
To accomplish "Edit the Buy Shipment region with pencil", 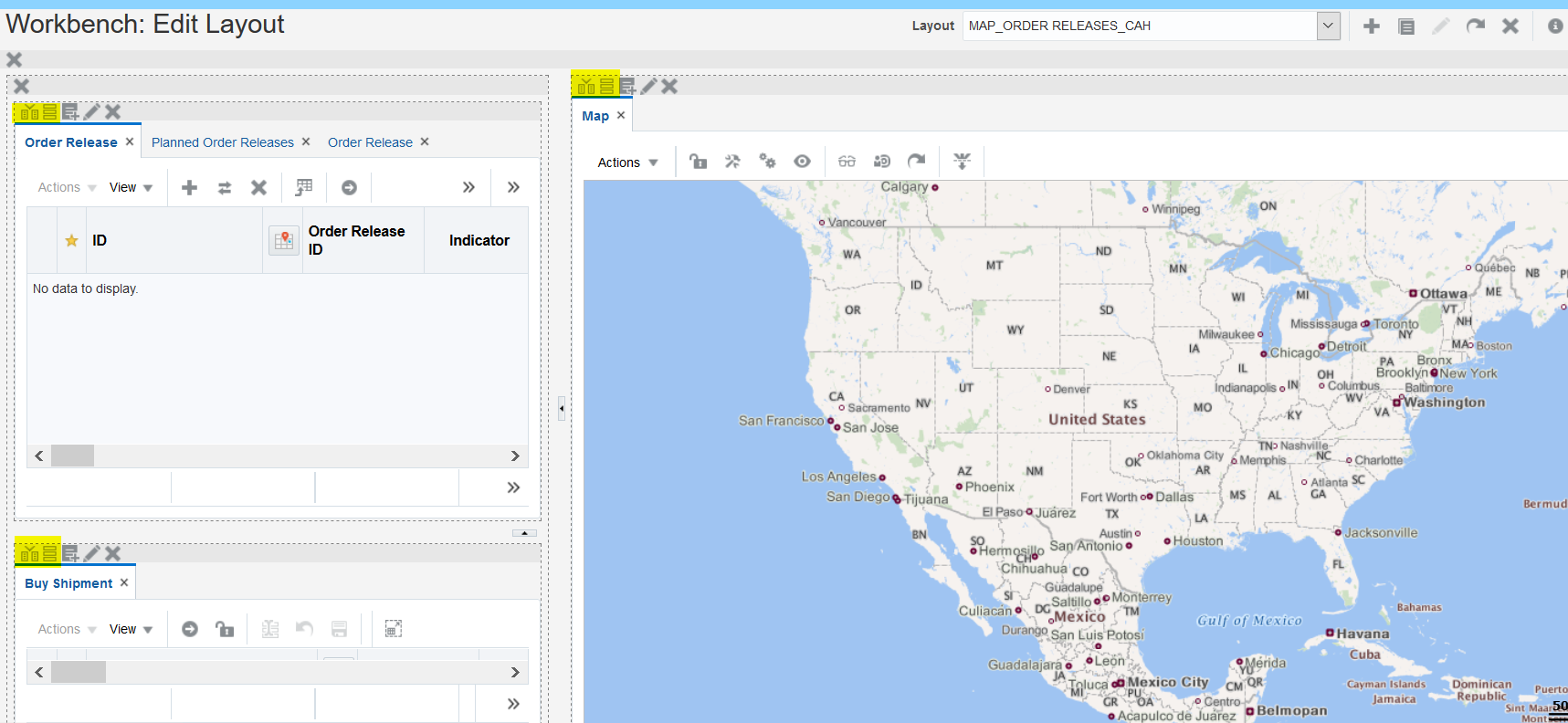I will point(91,553).
